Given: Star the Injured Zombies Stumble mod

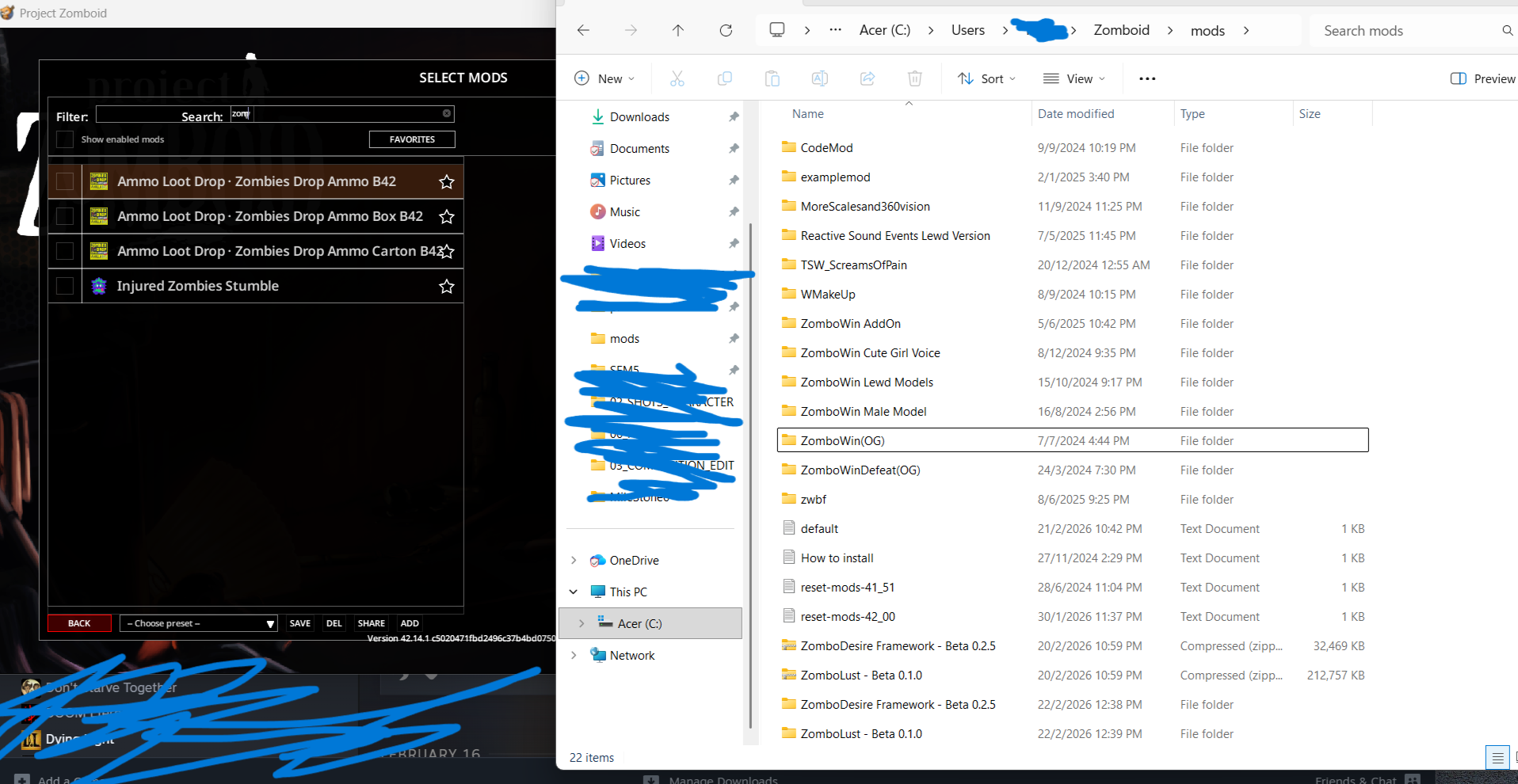Looking at the screenshot, I should (447, 287).
